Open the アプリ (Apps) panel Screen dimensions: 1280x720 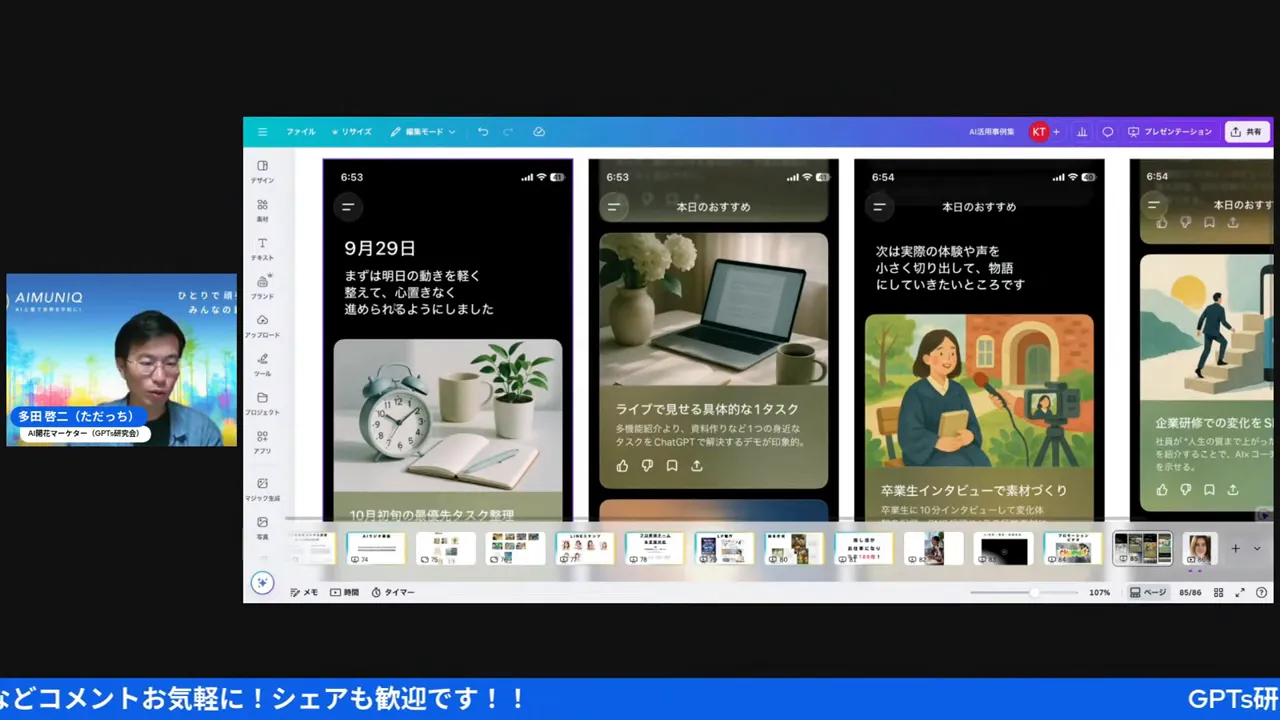pyautogui.click(x=262, y=442)
